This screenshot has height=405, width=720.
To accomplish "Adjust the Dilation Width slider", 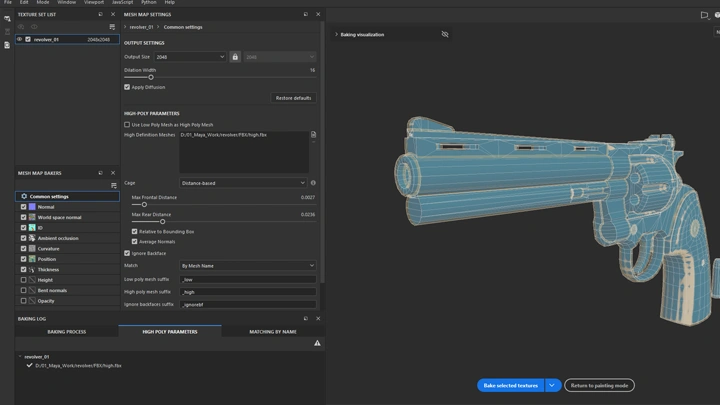I will 151,77.
